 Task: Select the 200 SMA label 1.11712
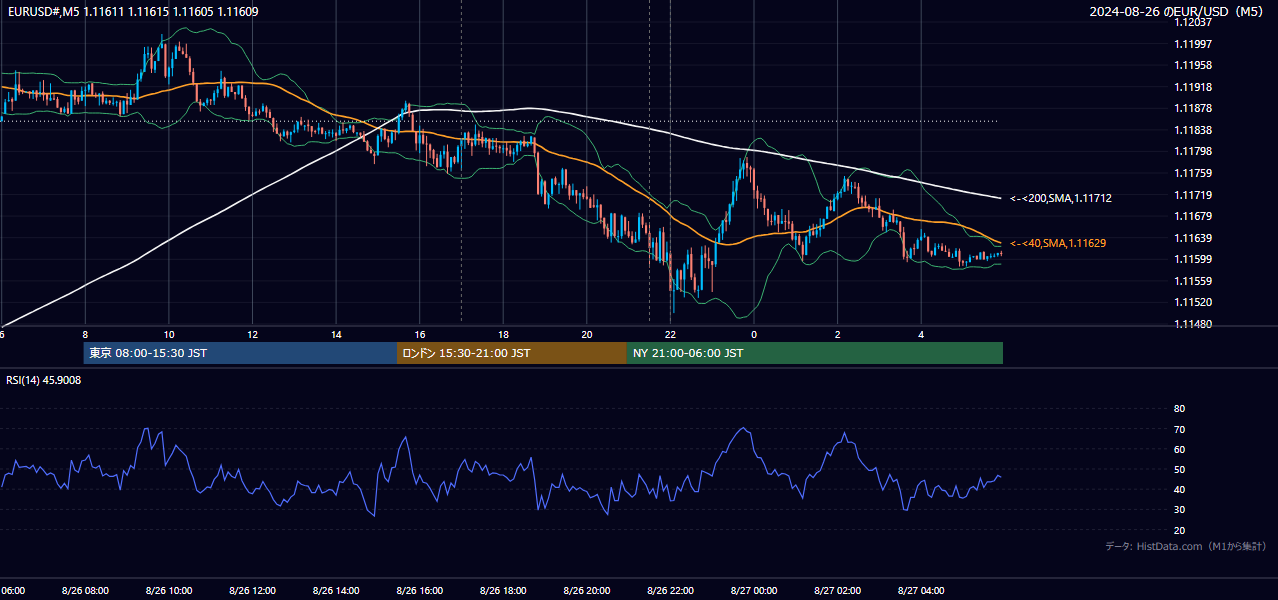click(1060, 198)
